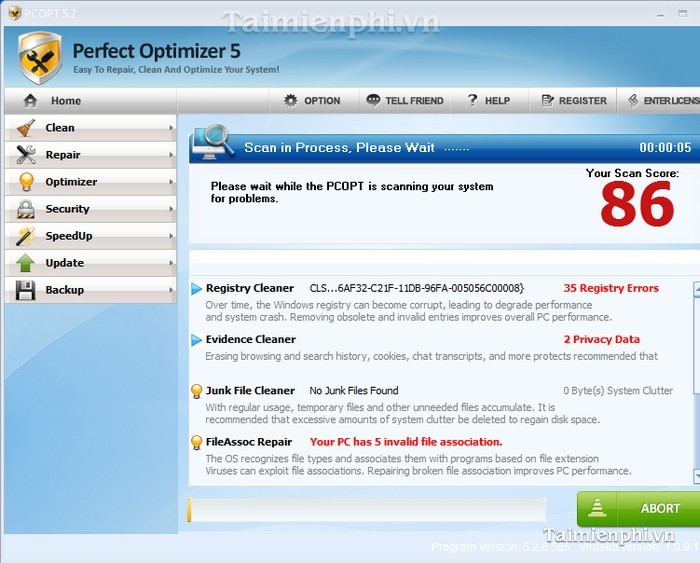700x563 pixels.
Task: Open the SpeedUp menu
Action: click(91, 236)
